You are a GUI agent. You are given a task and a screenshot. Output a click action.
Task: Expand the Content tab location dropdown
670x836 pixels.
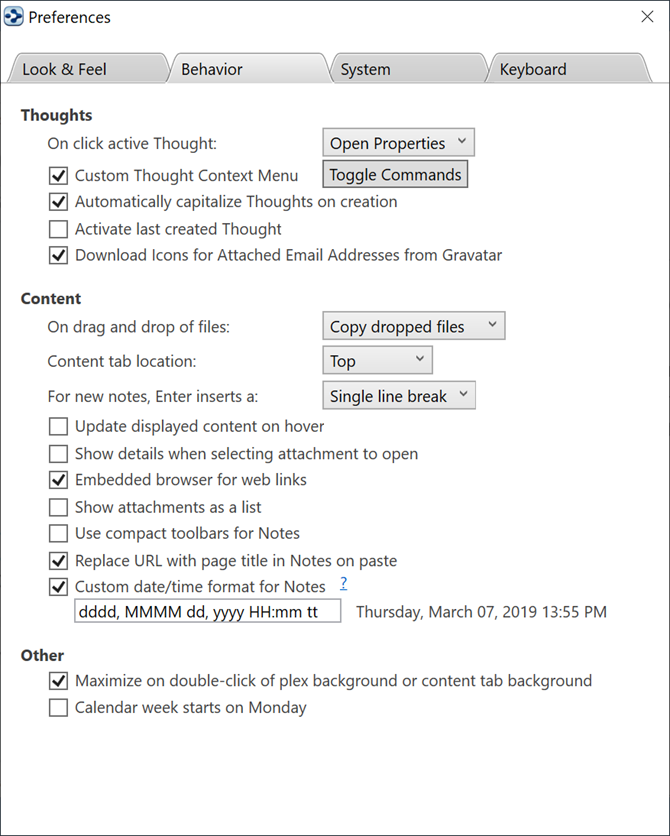pyautogui.click(x=378, y=361)
